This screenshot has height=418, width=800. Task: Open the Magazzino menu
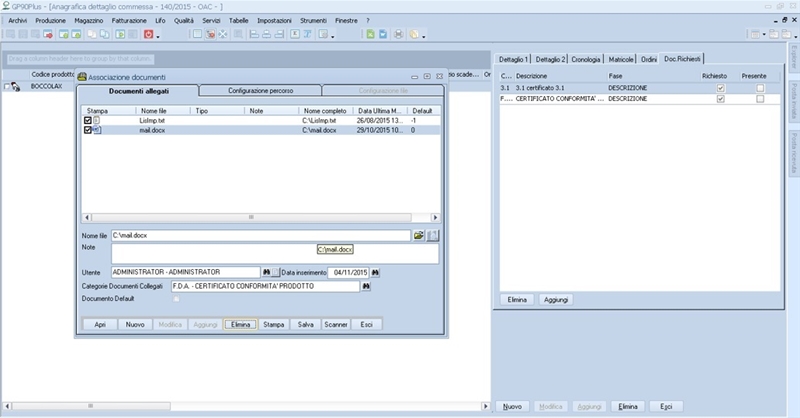pyautogui.click(x=88, y=20)
